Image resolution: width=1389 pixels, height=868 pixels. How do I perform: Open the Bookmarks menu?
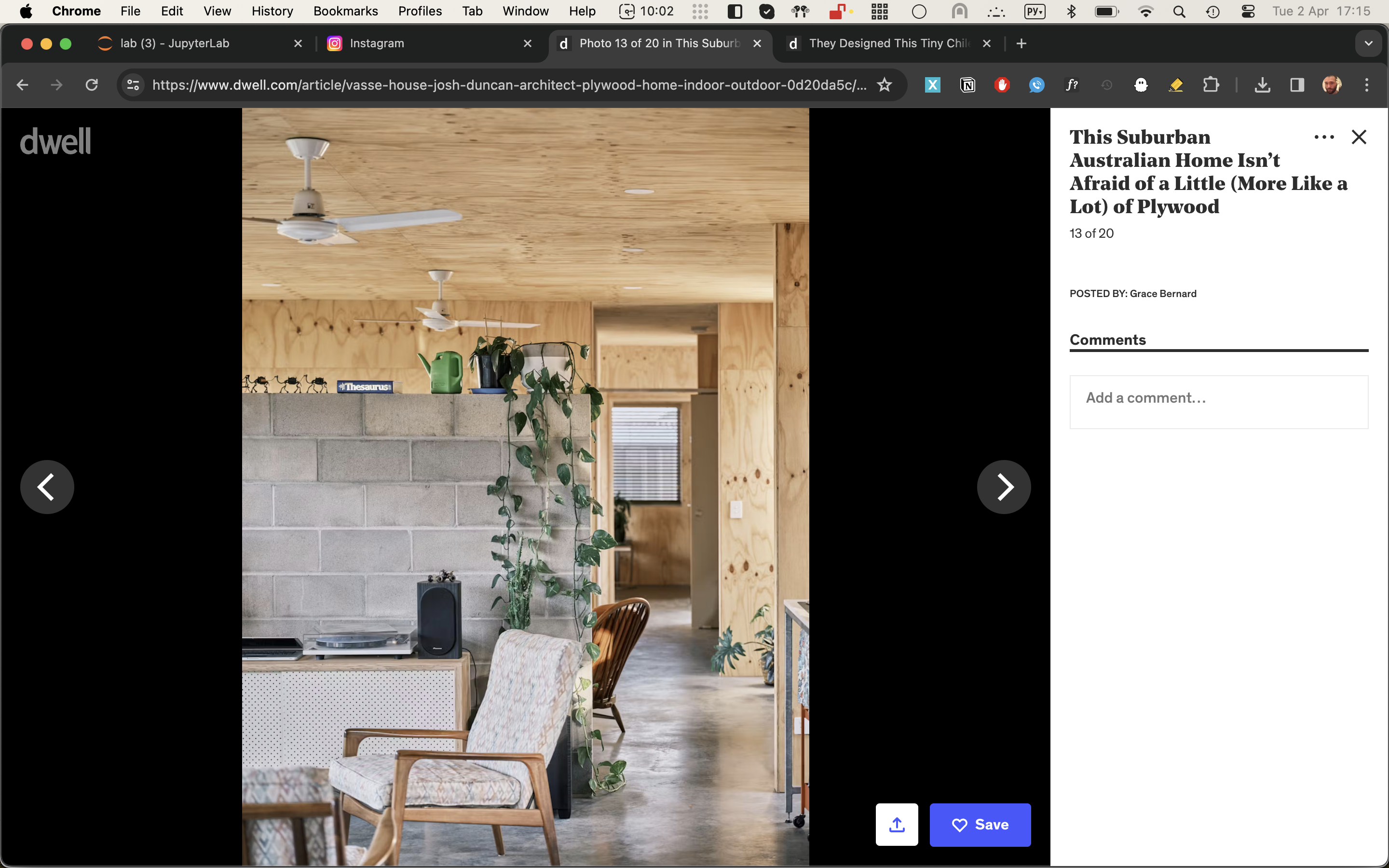[x=345, y=11]
